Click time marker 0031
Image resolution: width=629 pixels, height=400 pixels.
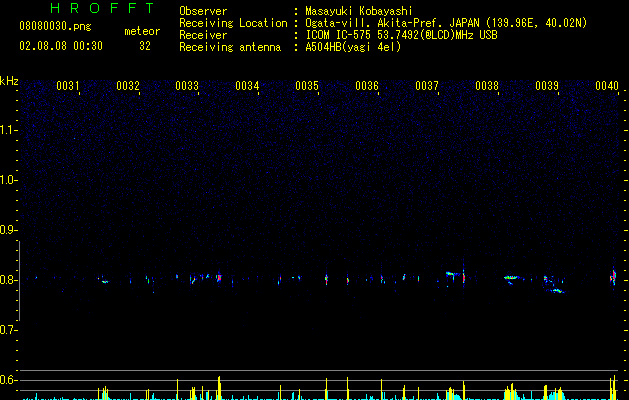(68, 86)
